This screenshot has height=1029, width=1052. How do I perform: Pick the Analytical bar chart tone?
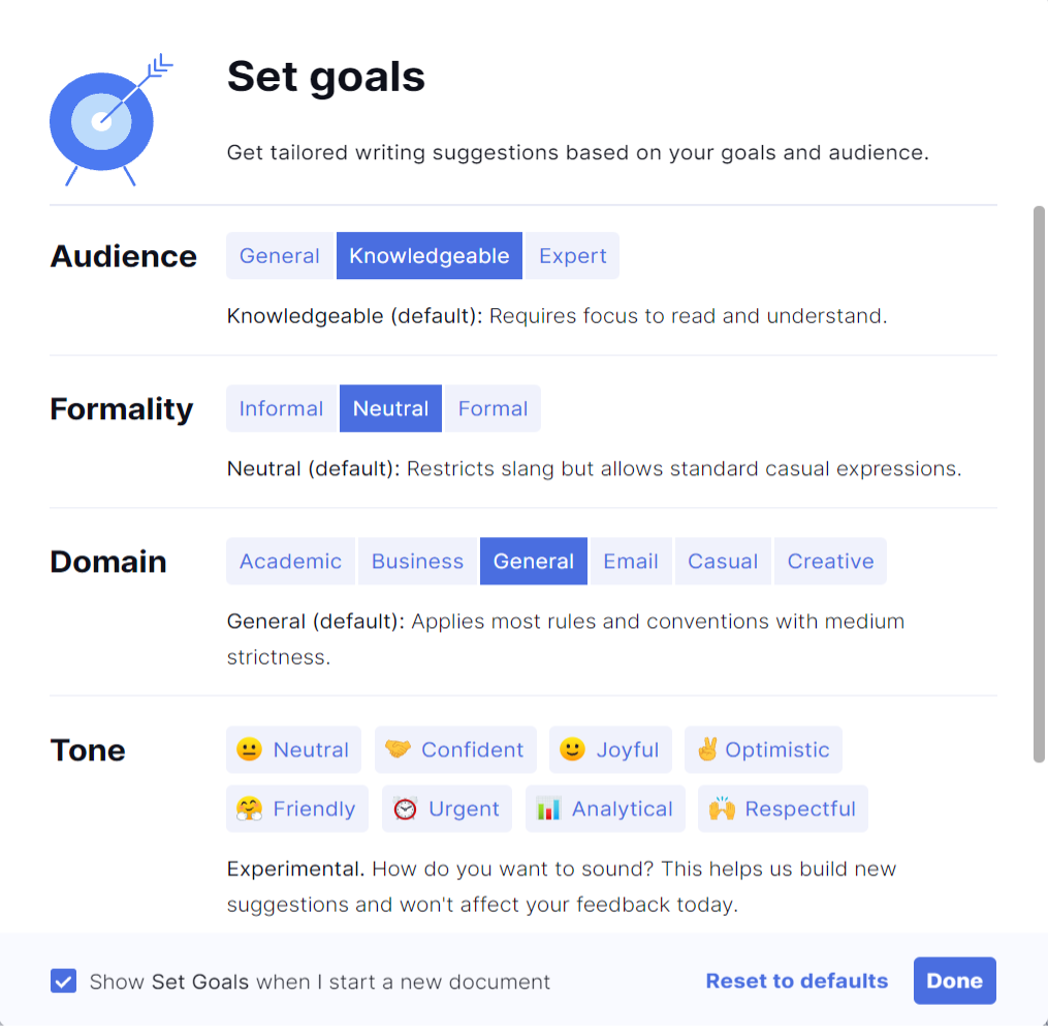(606, 810)
